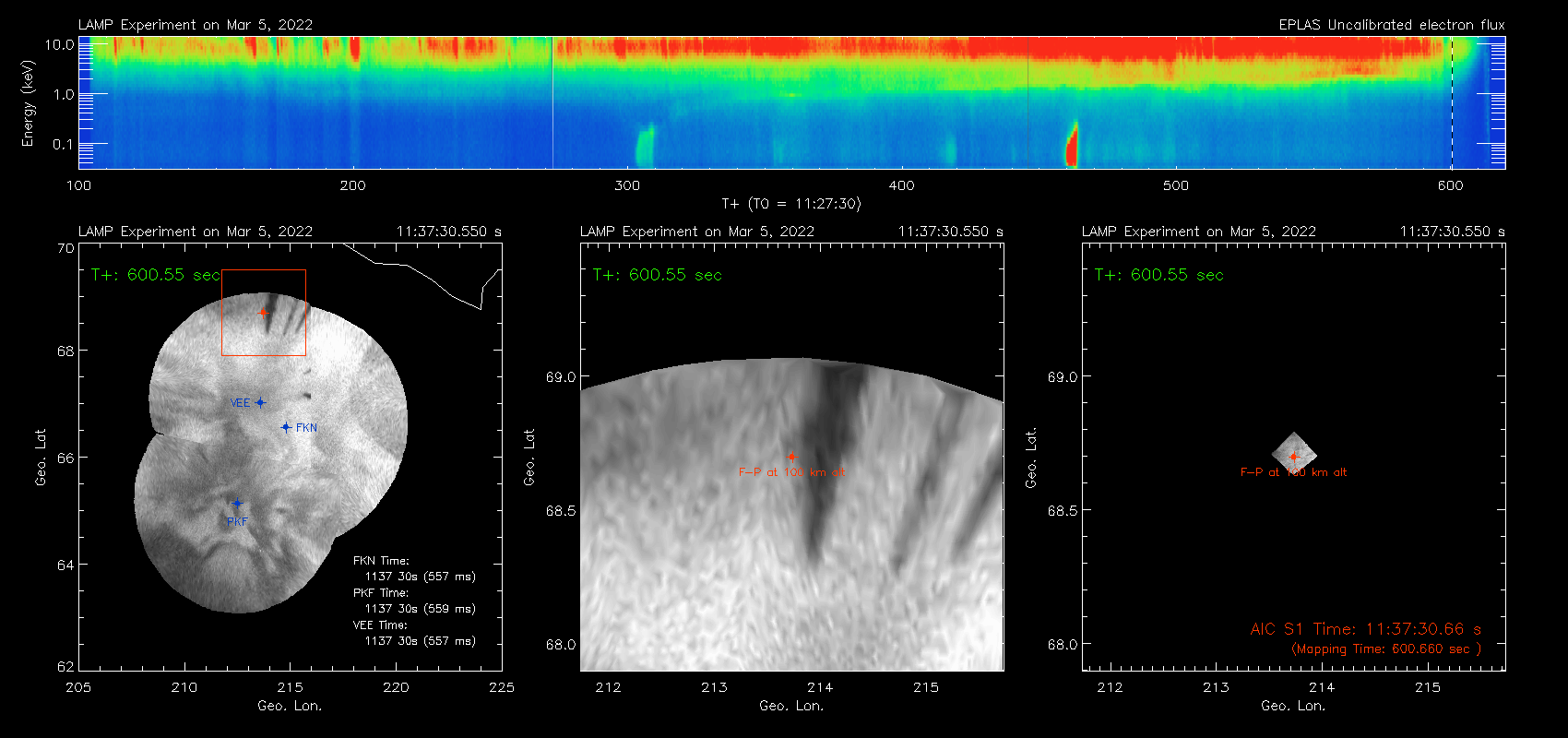Click the 1.0 energy tick label
1568x738 pixels.
(64, 94)
